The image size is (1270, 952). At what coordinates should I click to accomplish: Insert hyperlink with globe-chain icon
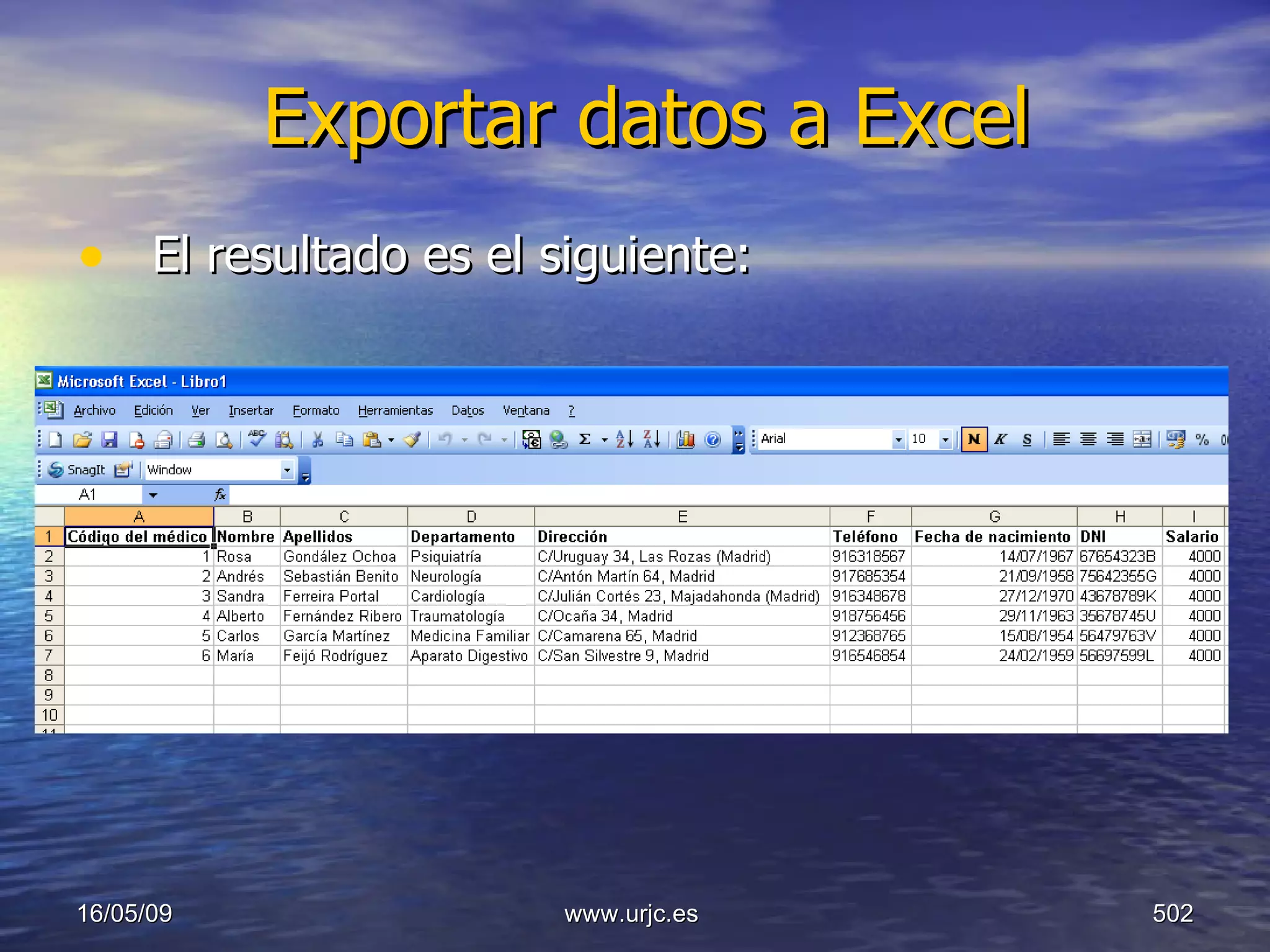click(559, 439)
